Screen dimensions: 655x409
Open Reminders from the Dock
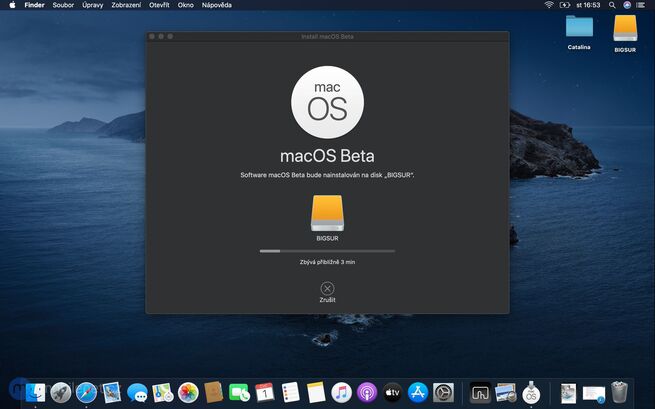click(290, 393)
